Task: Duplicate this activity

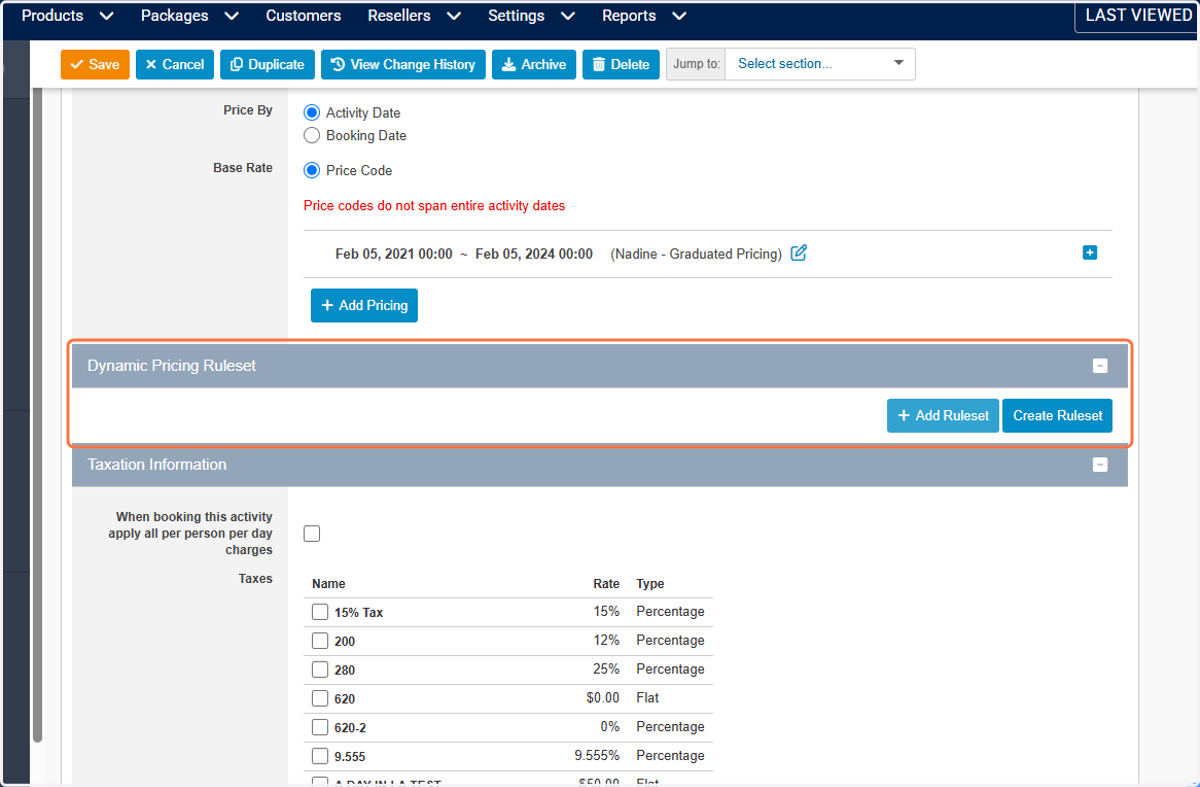Action: pyautogui.click(x=267, y=64)
